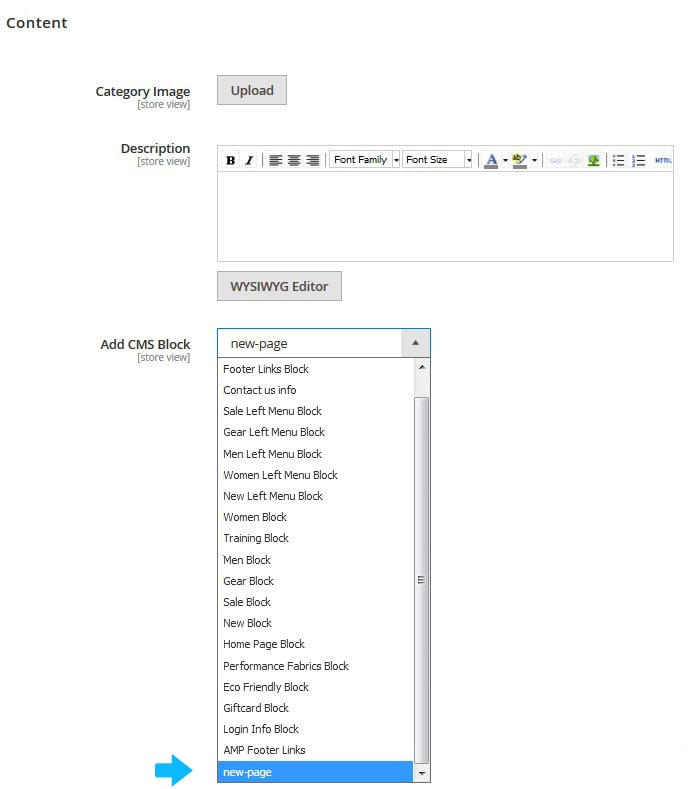The height and width of the screenshot is (789, 694).
Task: Click the insert link icon
Action: [x=556, y=161]
